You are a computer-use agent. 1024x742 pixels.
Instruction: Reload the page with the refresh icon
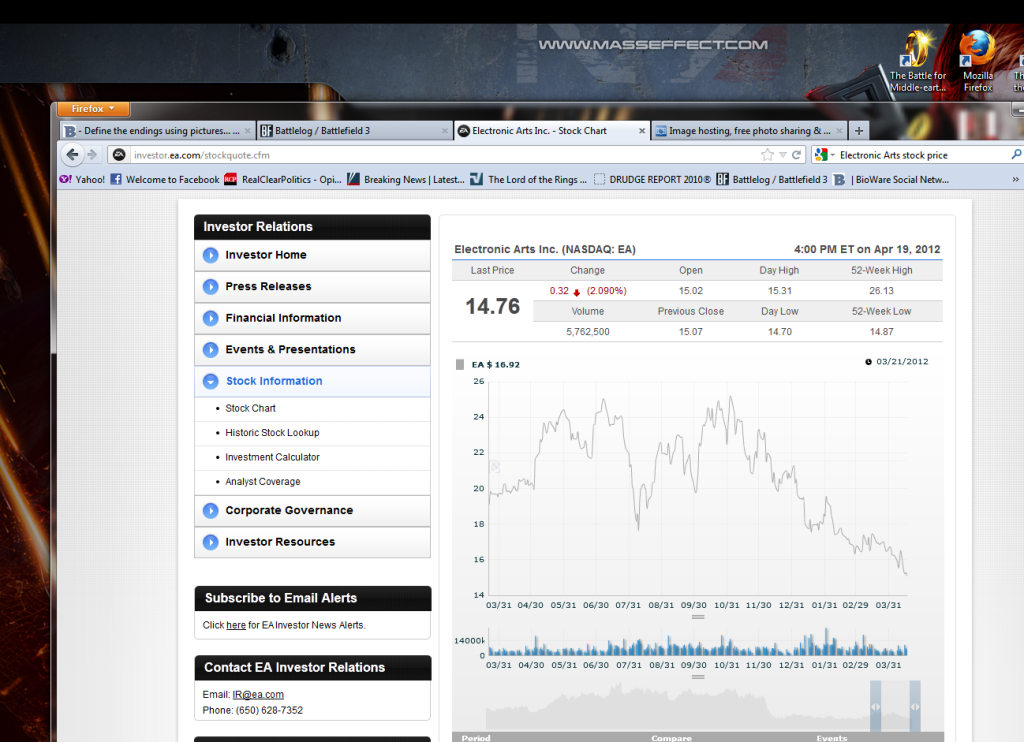797,155
